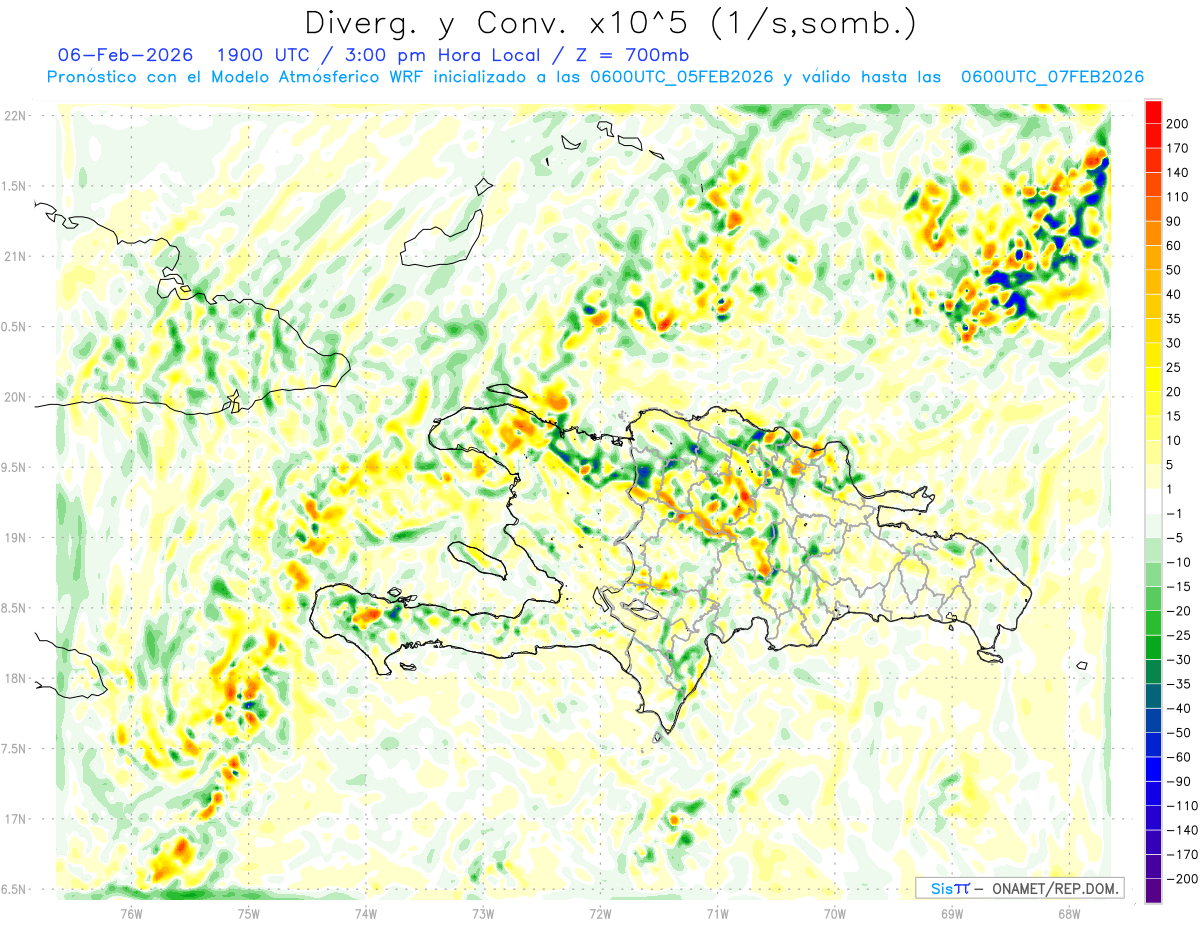Click the dark purple swatch below -200

(1153, 891)
